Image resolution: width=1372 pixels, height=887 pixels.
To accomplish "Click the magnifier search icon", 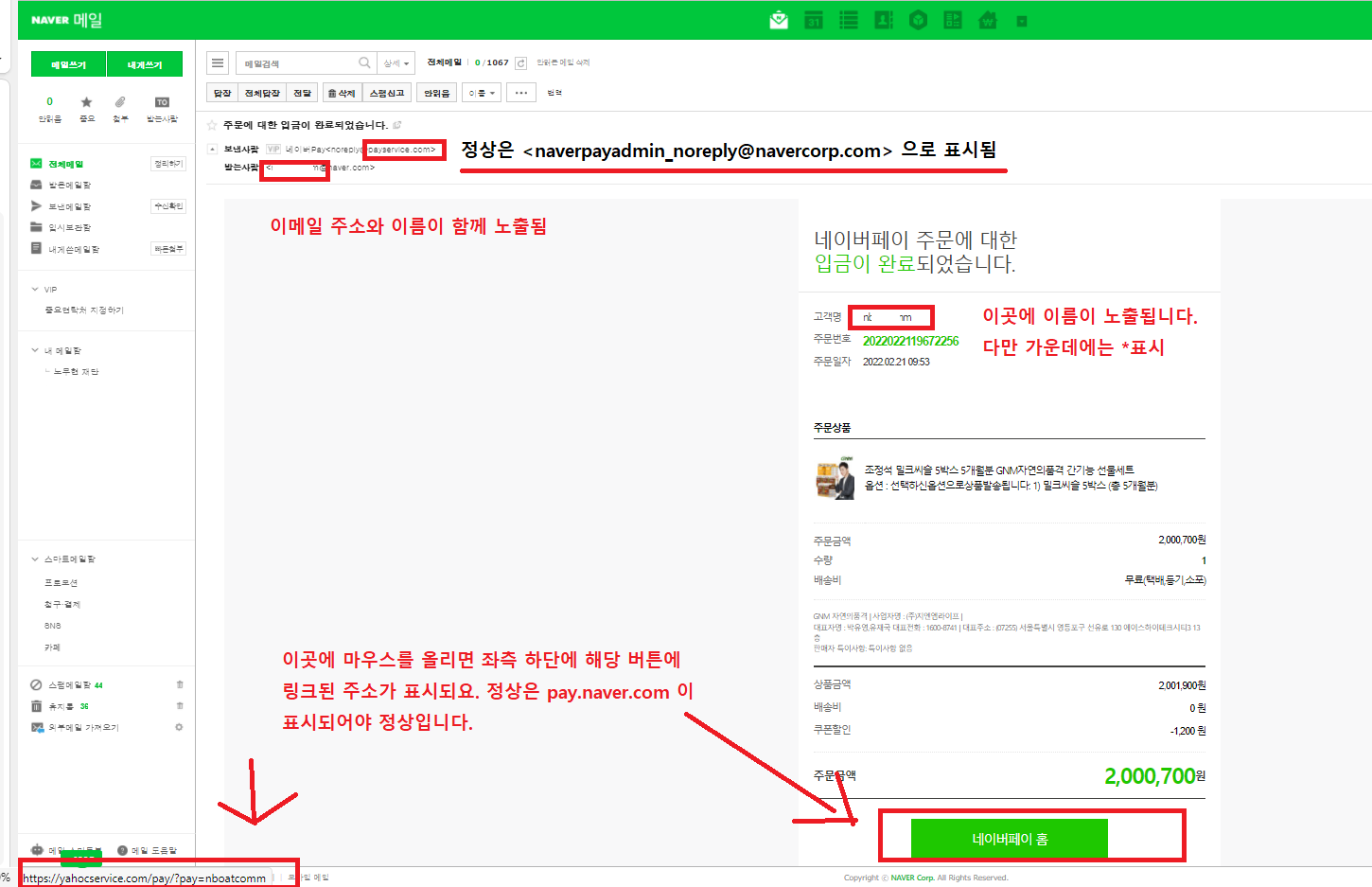I will pos(364,63).
